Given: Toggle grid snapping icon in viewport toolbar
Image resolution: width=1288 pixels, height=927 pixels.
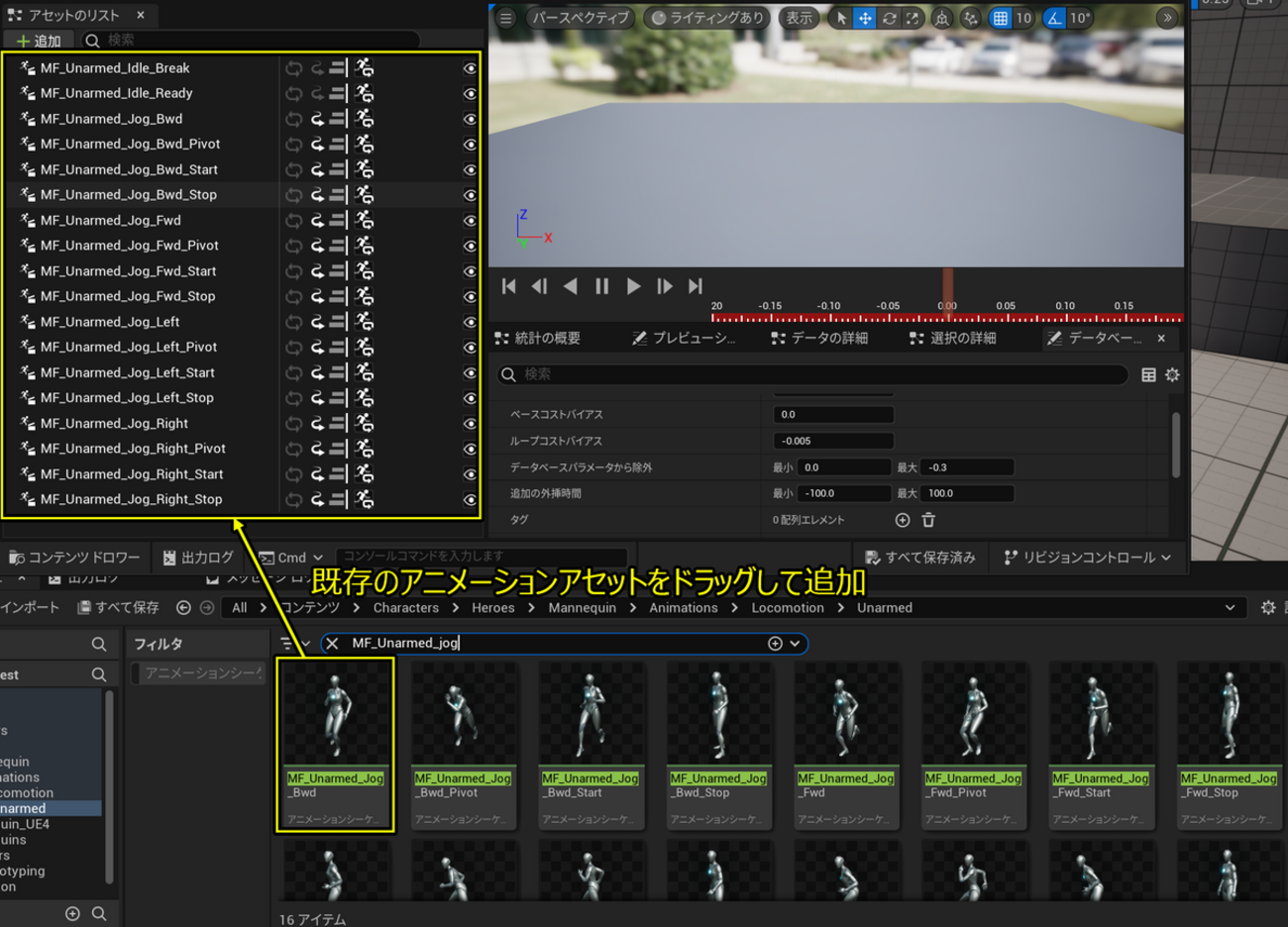Looking at the screenshot, I should 1001,18.
